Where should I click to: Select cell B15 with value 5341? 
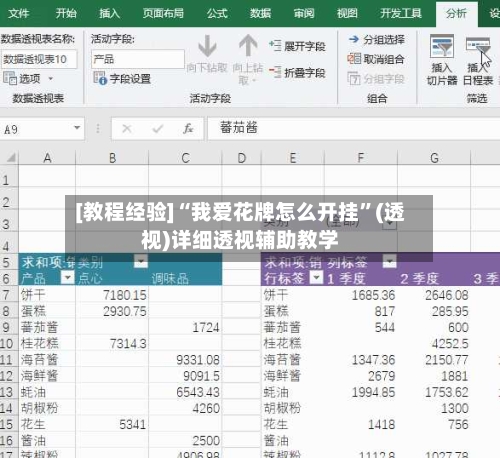click(112, 424)
